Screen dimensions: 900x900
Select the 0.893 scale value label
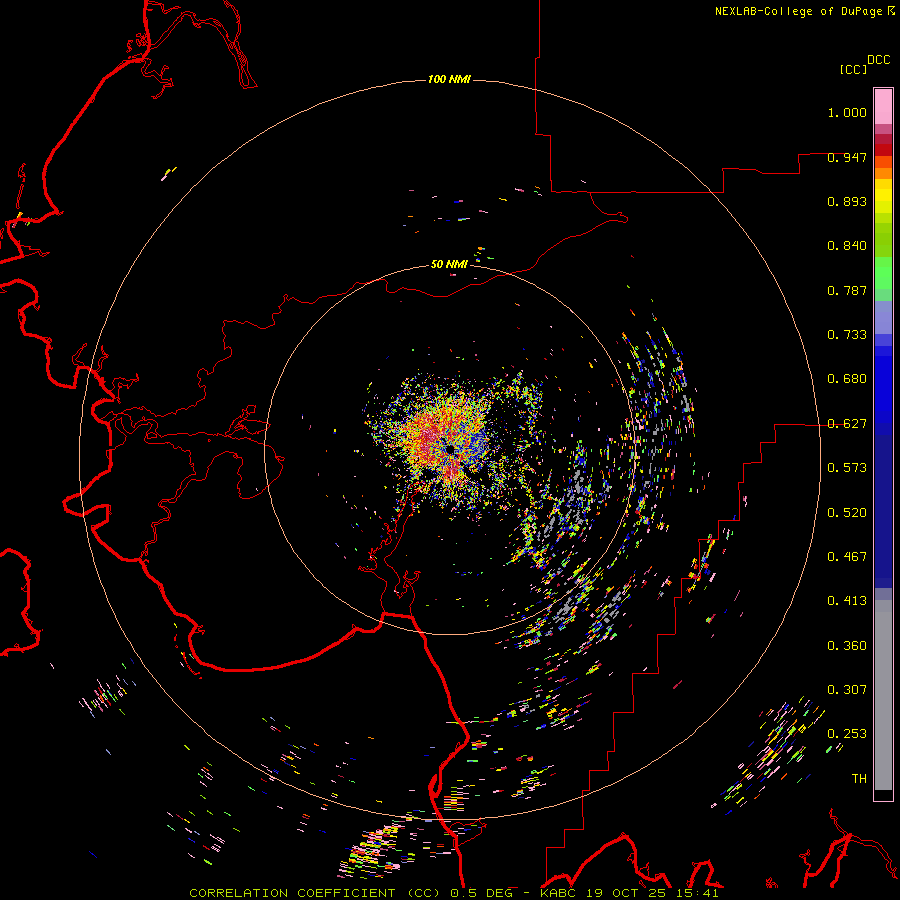pos(847,201)
